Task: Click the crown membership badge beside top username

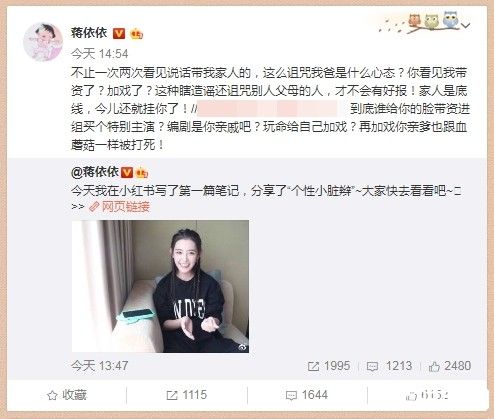Action: (136, 34)
